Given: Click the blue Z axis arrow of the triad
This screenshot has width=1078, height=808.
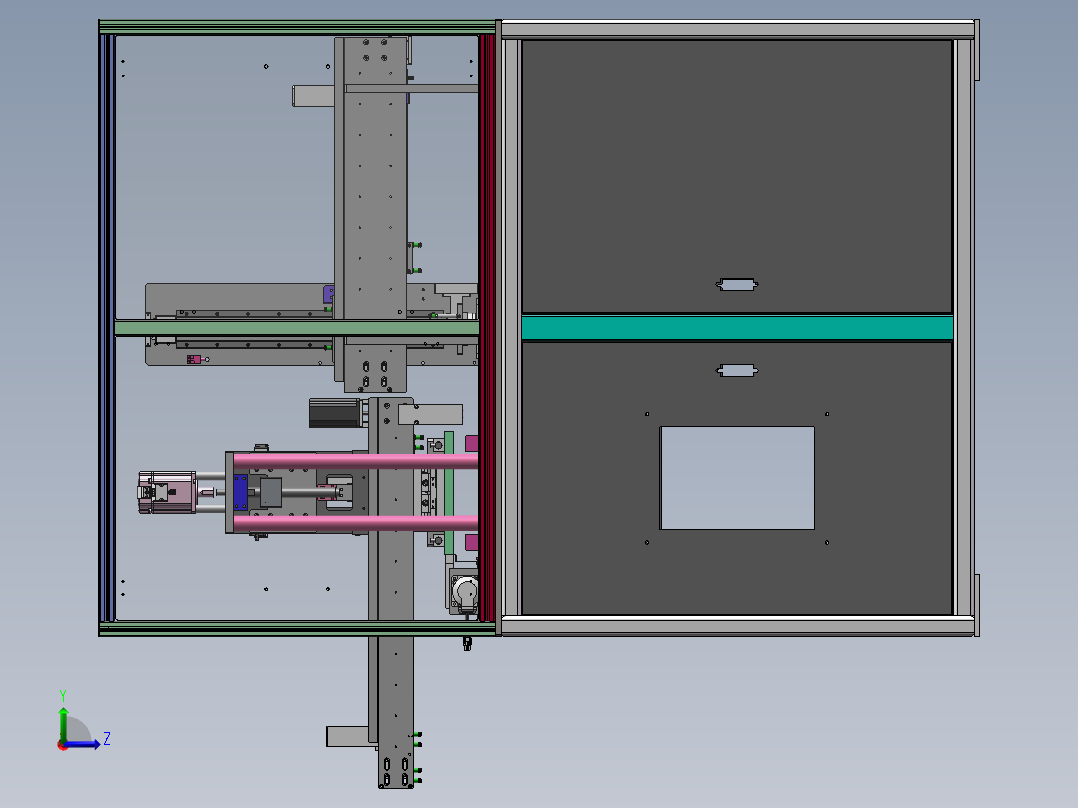Looking at the screenshot, I should pyautogui.click(x=84, y=744).
